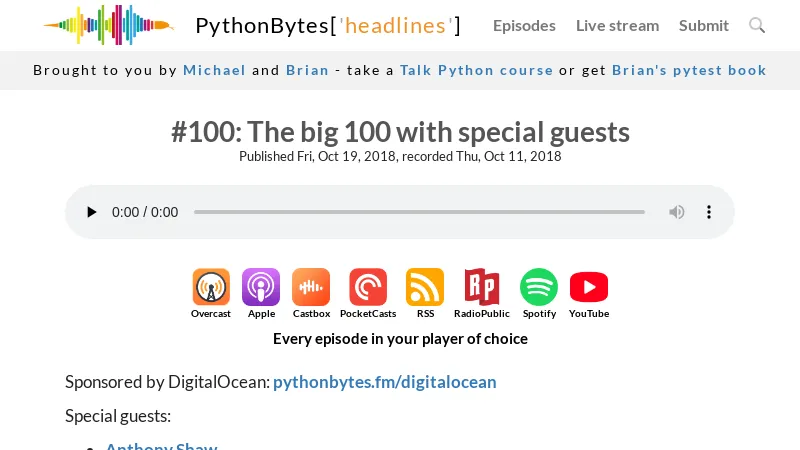Open Brian's pytest book link
This screenshot has width=800, height=450.
point(689,70)
